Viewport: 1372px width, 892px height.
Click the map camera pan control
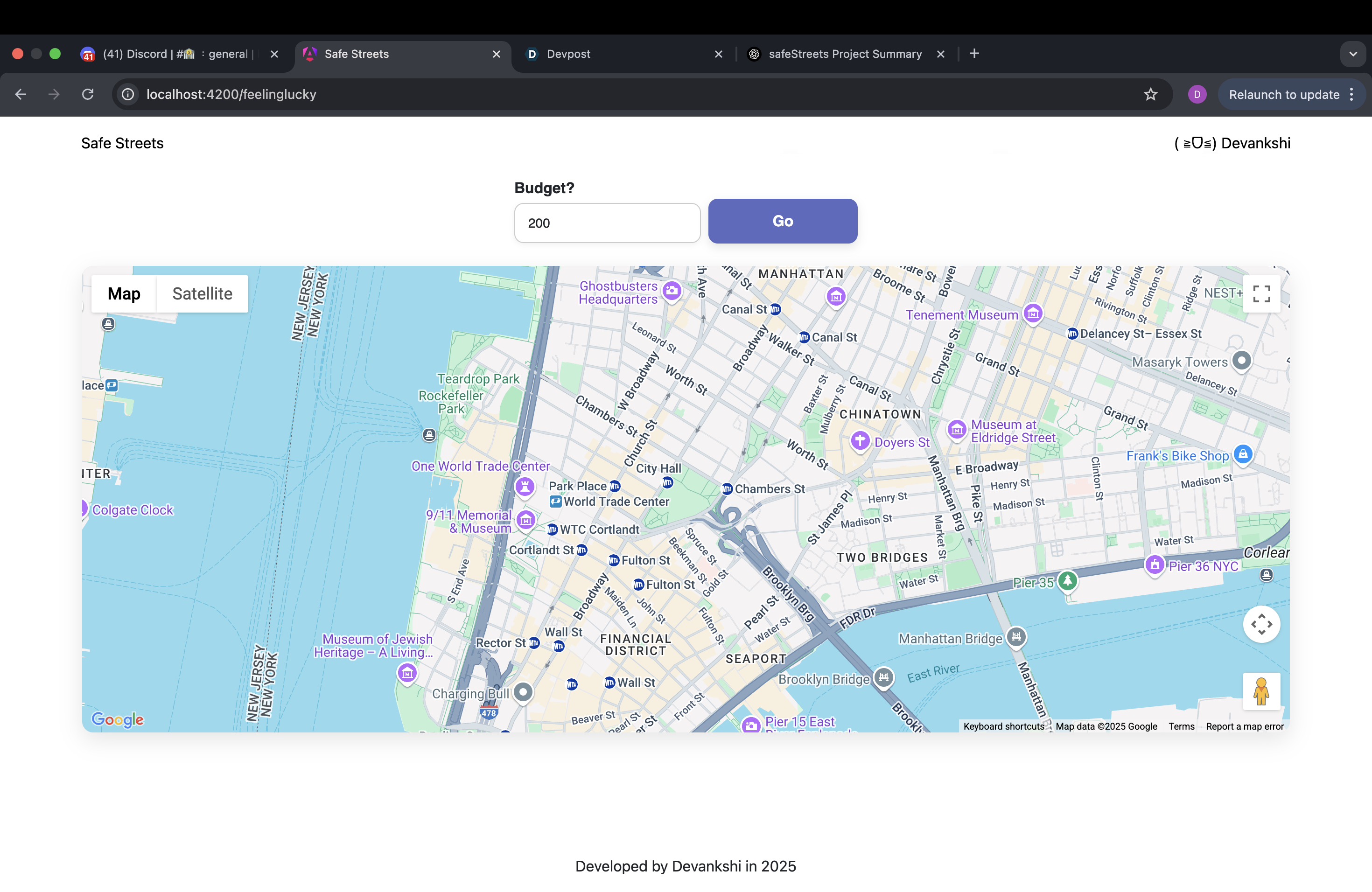(x=1261, y=624)
